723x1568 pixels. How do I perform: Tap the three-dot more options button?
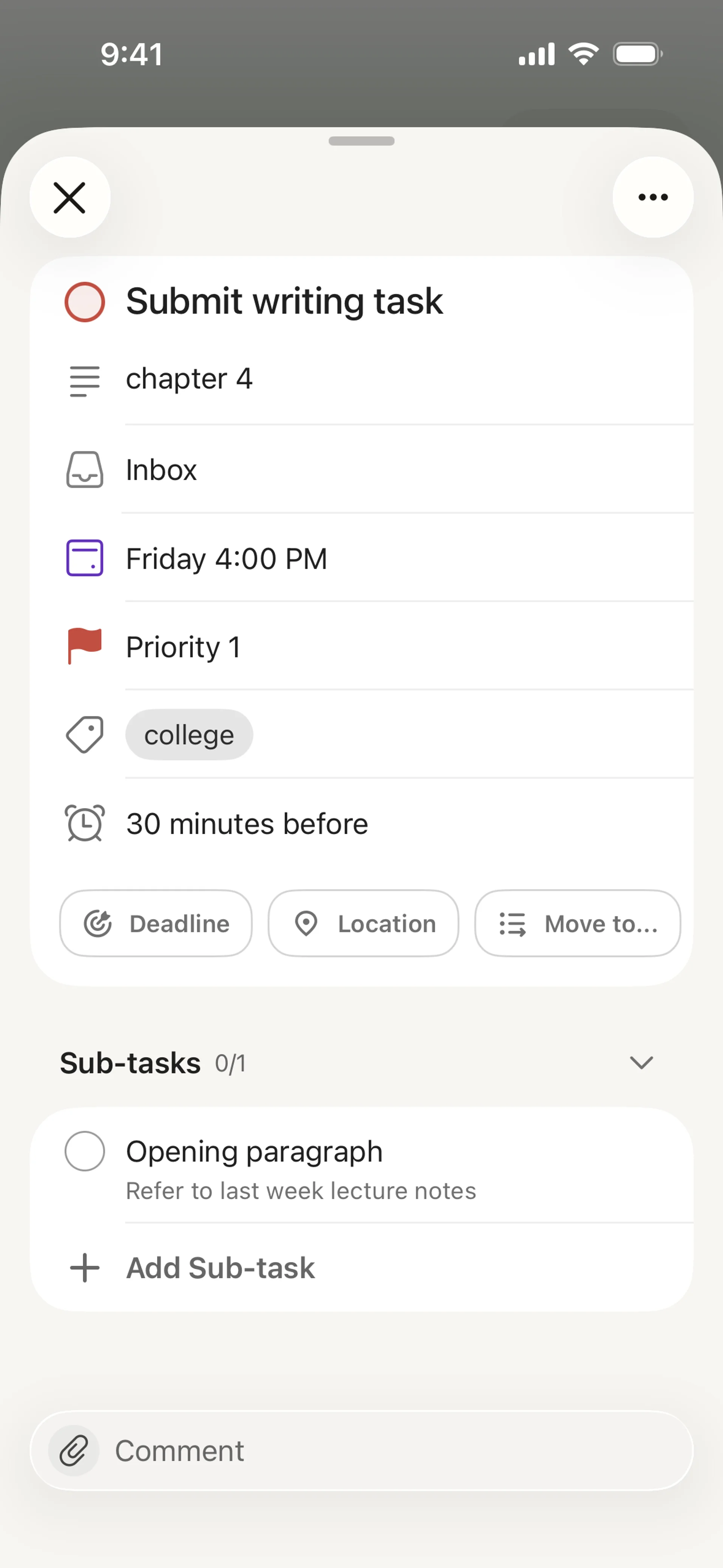click(x=653, y=197)
